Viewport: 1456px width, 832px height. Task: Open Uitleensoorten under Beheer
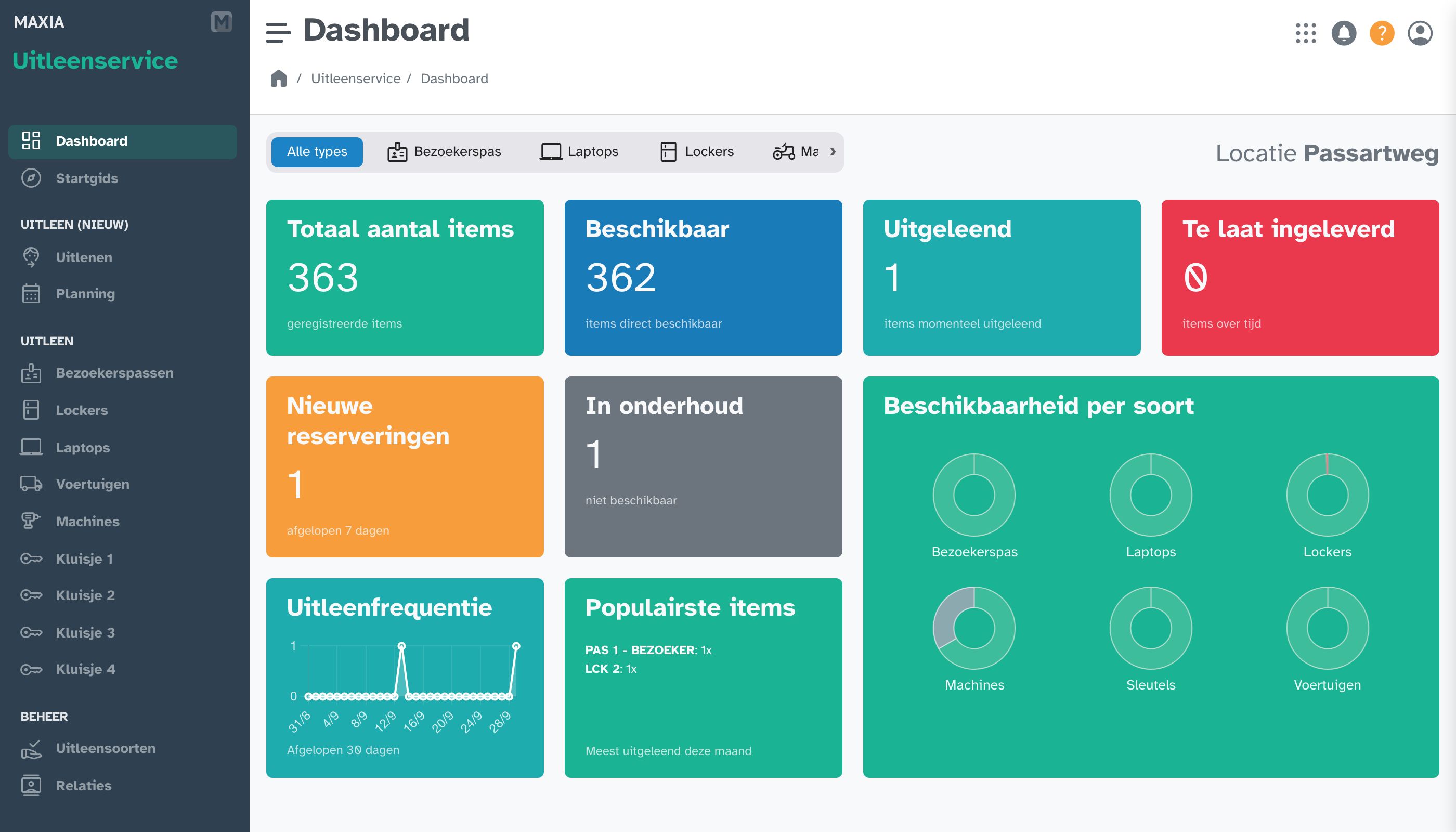123,748
